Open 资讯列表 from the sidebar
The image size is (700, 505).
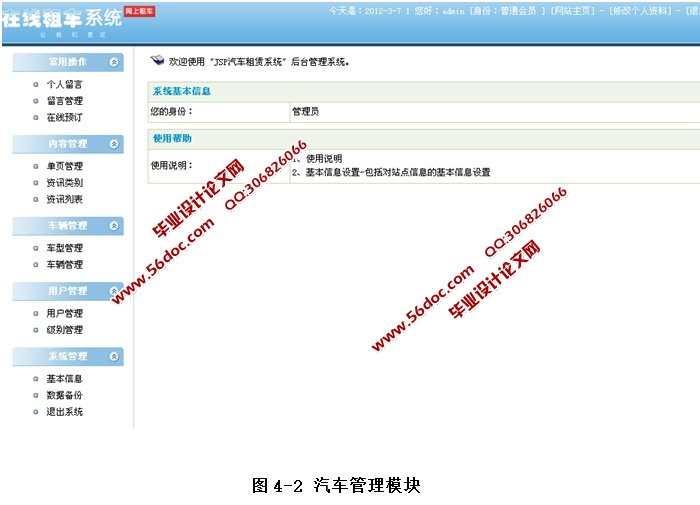(x=64, y=199)
